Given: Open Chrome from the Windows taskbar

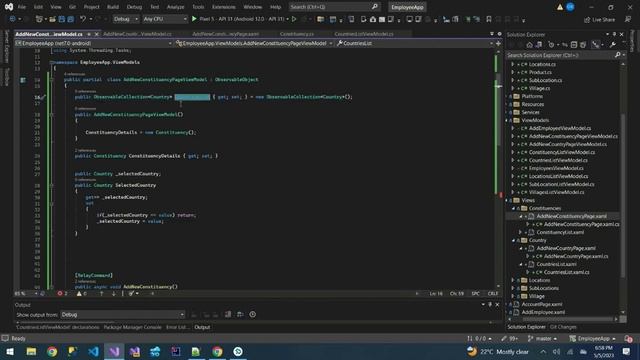Looking at the screenshot, I should (52, 351).
